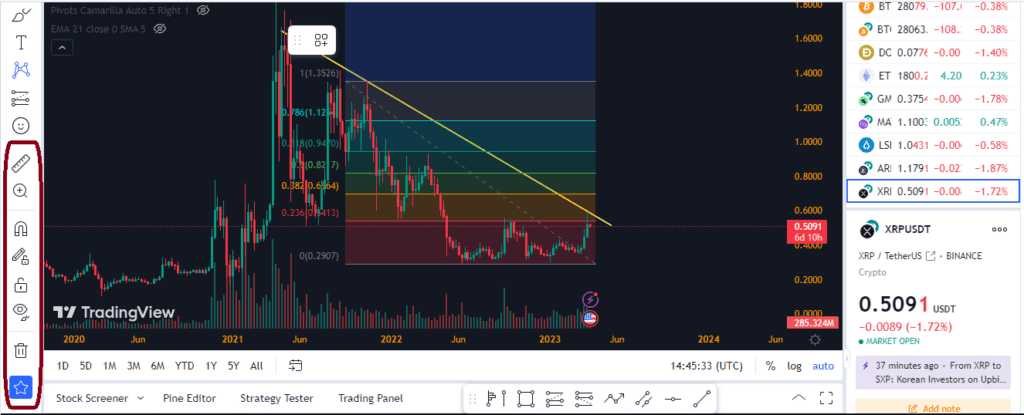Expand the Stock Screener dropdown arrow
The height and width of the screenshot is (415, 1024).
[139, 399]
